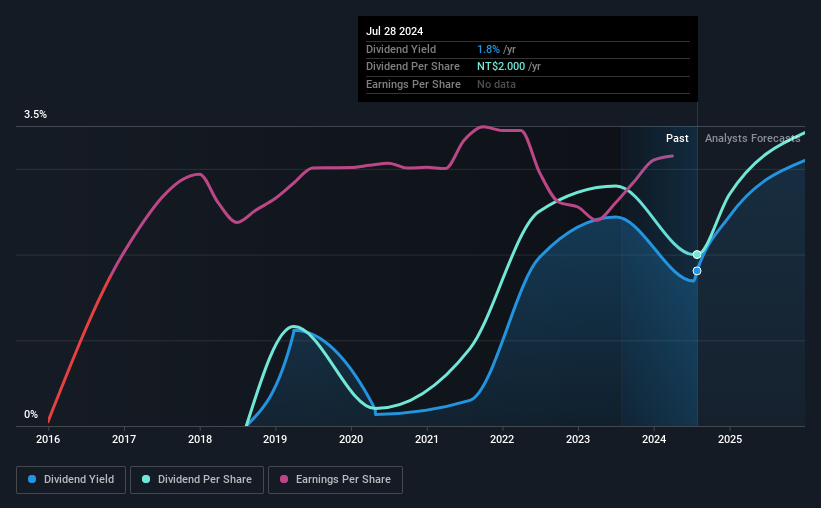Viewport: 821px width, 508px height.
Task: Click the 2019 x-axis label
Action: click(275, 439)
